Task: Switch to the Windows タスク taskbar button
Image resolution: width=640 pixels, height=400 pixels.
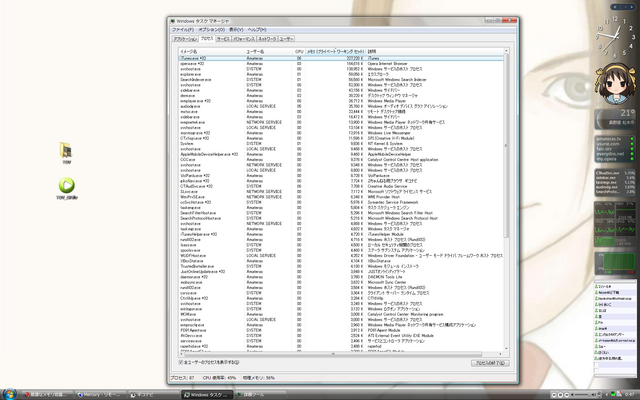Action: click(207, 395)
